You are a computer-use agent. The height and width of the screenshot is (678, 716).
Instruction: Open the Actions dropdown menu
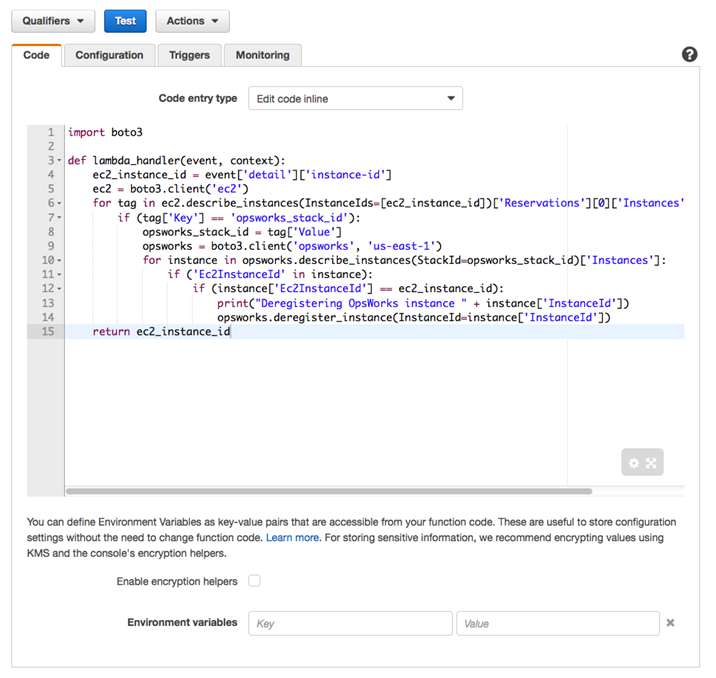click(x=192, y=21)
